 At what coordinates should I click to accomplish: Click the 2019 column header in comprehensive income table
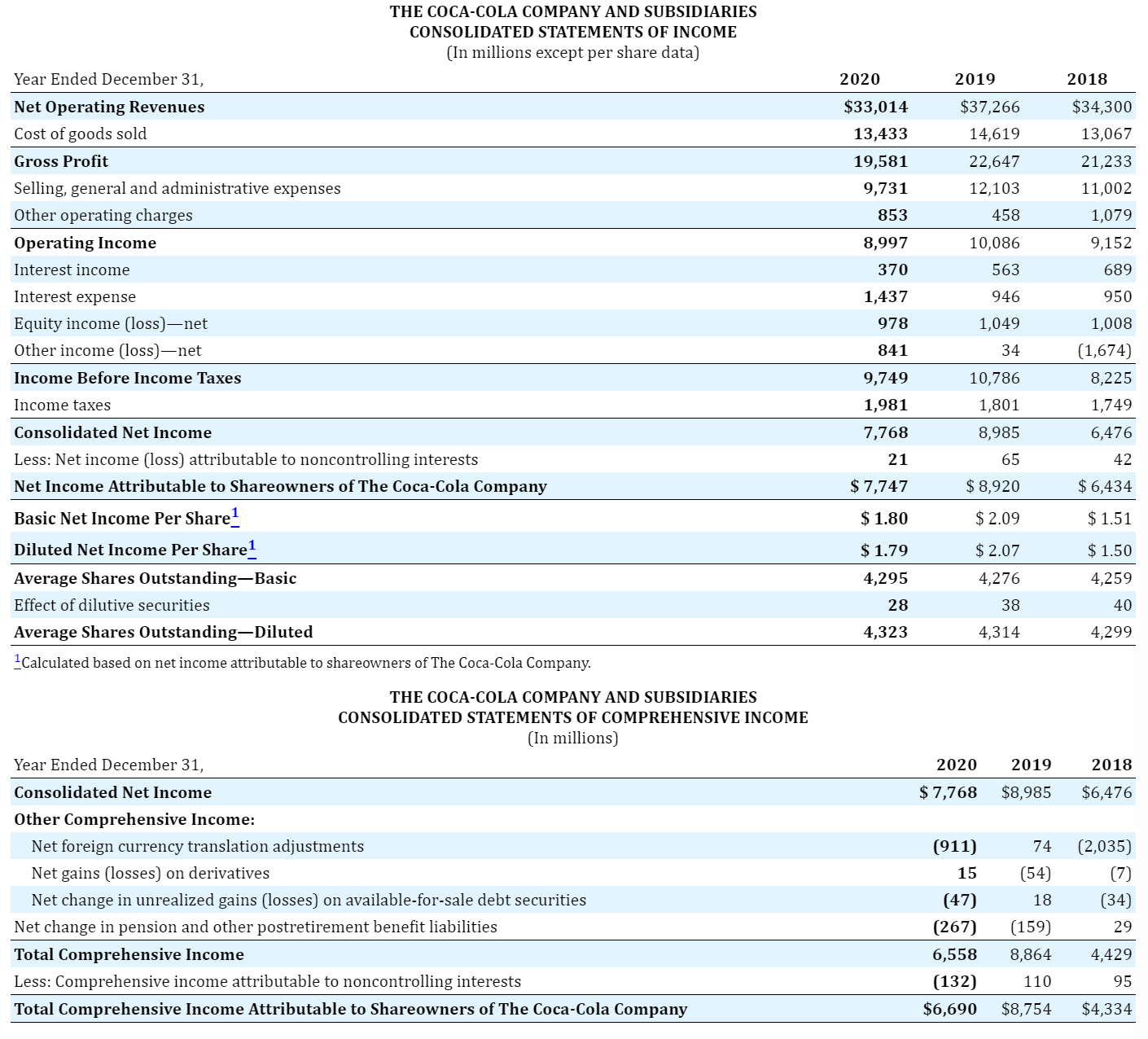point(1031,765)
